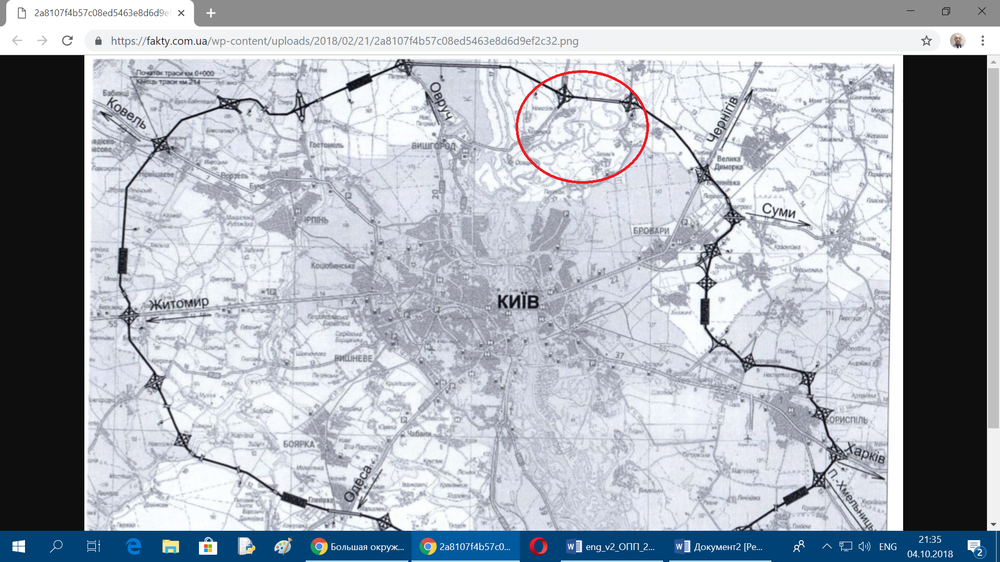Click the browser back arrow
The image size is (1000, 562).
coord(16,41)
